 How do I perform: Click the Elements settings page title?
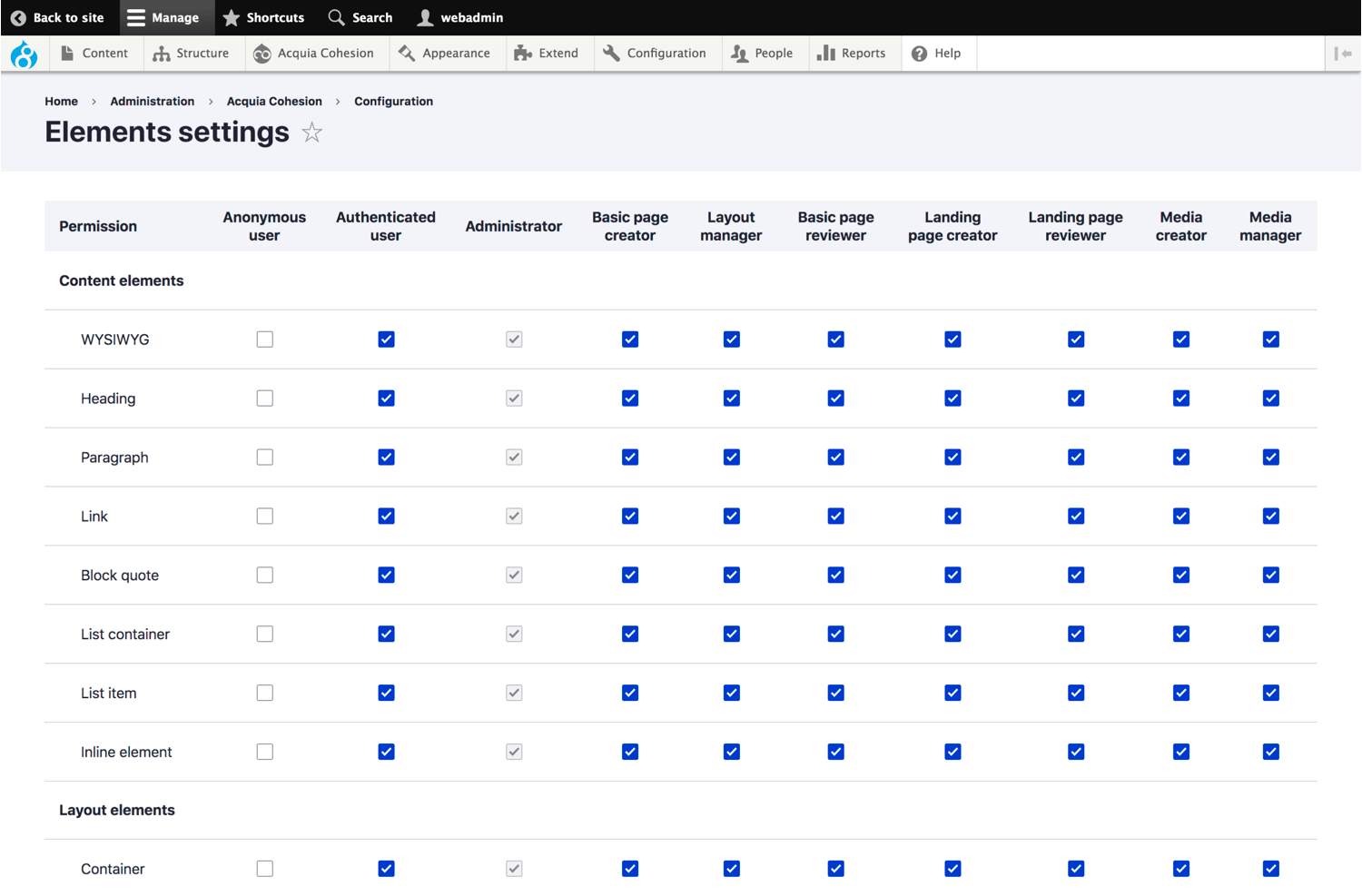tap(167, 133)
